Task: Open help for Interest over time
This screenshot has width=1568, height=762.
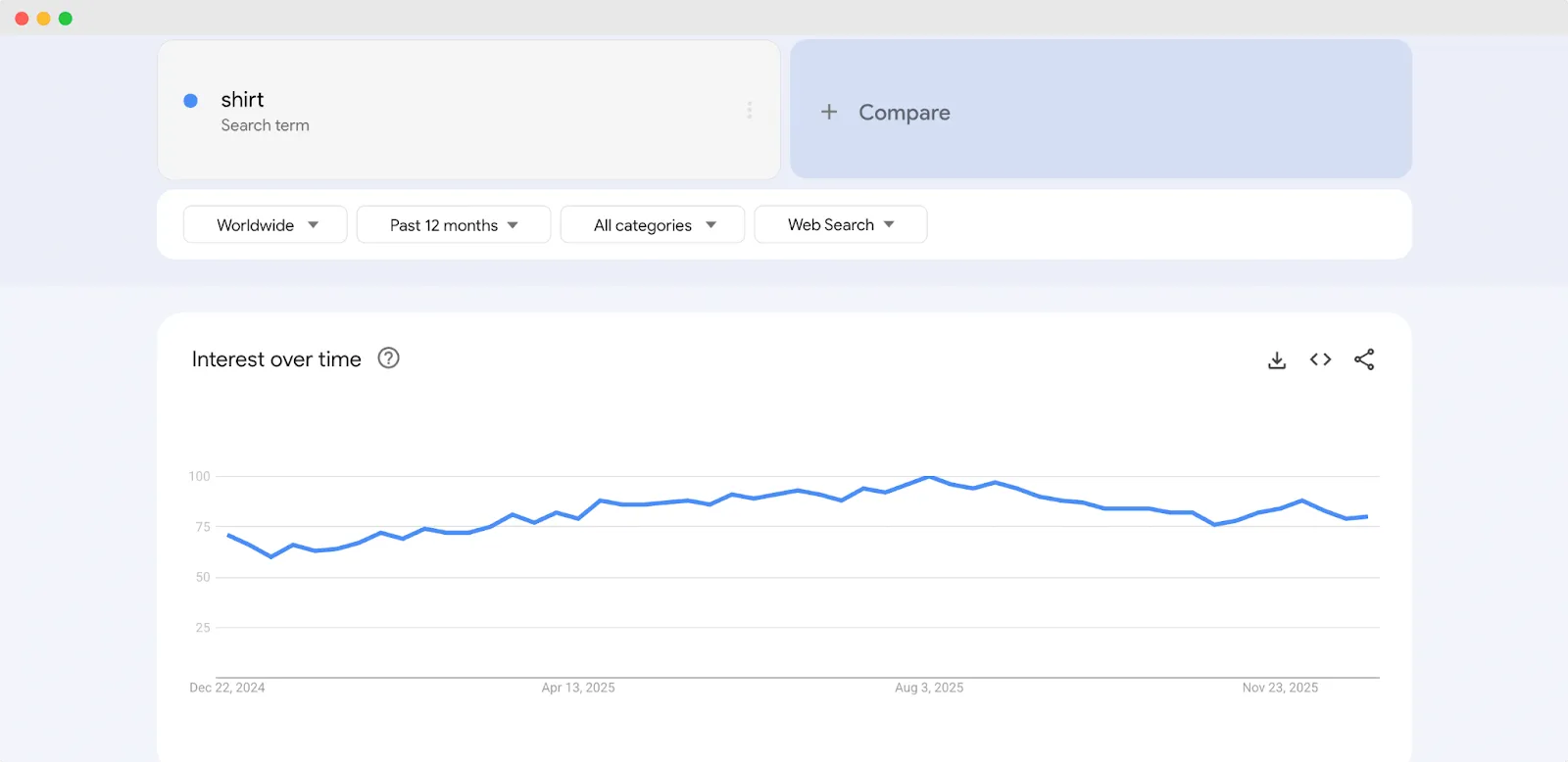Action: 388,358
